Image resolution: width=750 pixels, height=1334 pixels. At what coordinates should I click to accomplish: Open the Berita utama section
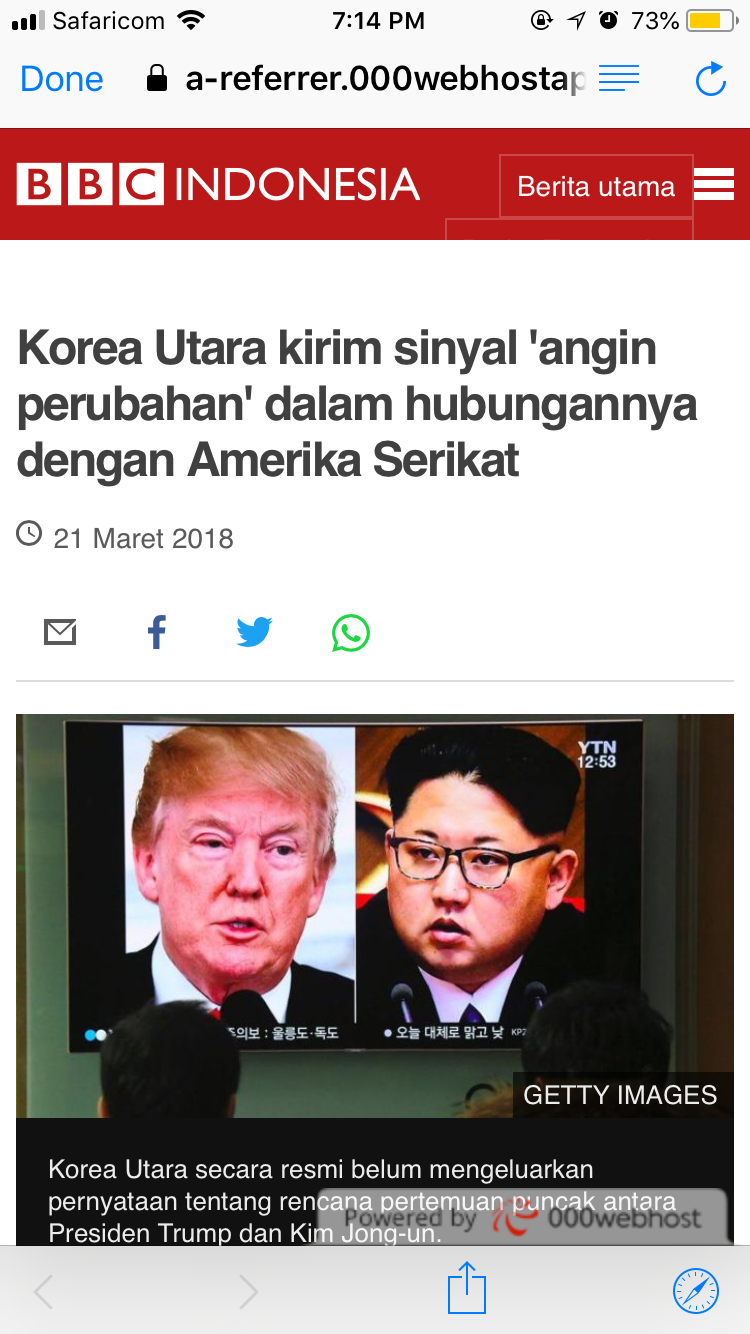click(596, 186)
